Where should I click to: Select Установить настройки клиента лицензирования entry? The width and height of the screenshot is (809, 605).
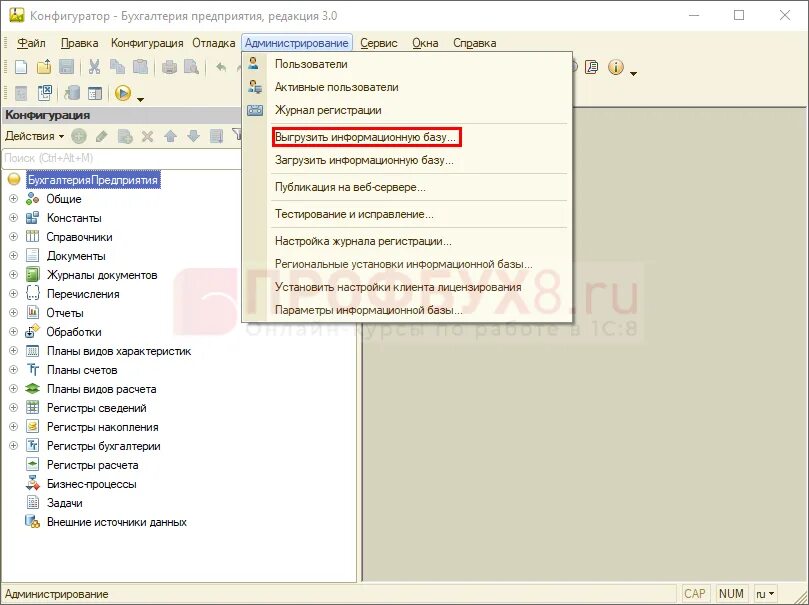(398, 287)
